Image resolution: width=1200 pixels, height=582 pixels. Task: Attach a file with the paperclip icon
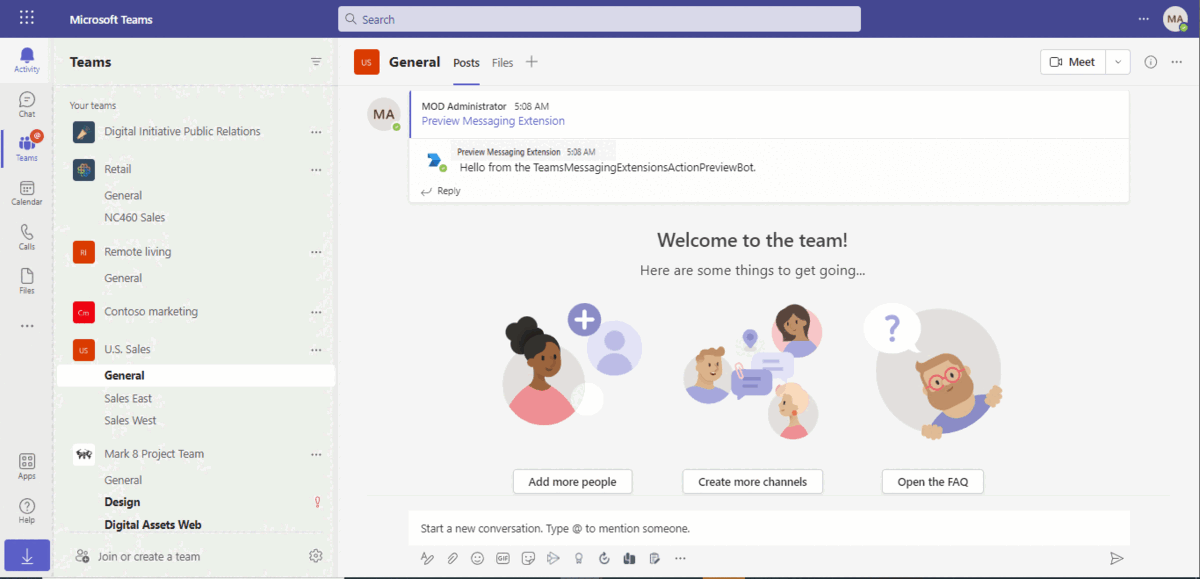point(452,558)
